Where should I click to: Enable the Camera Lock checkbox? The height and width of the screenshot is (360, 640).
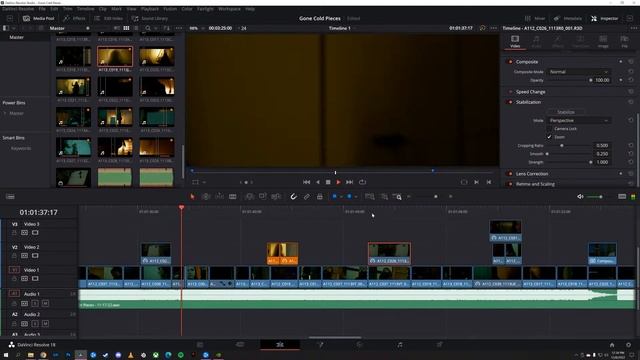click(x=549, y=129)
